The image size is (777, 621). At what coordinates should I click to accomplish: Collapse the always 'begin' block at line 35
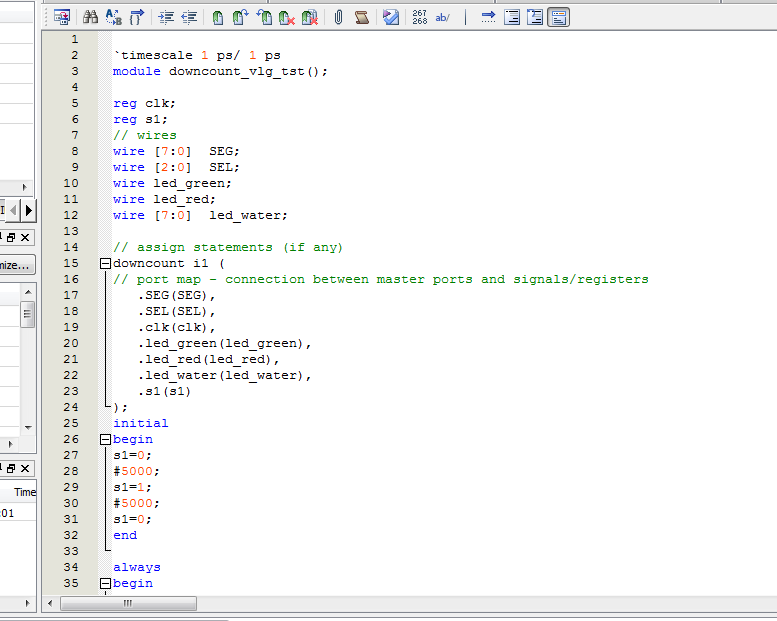coord(104,583)
